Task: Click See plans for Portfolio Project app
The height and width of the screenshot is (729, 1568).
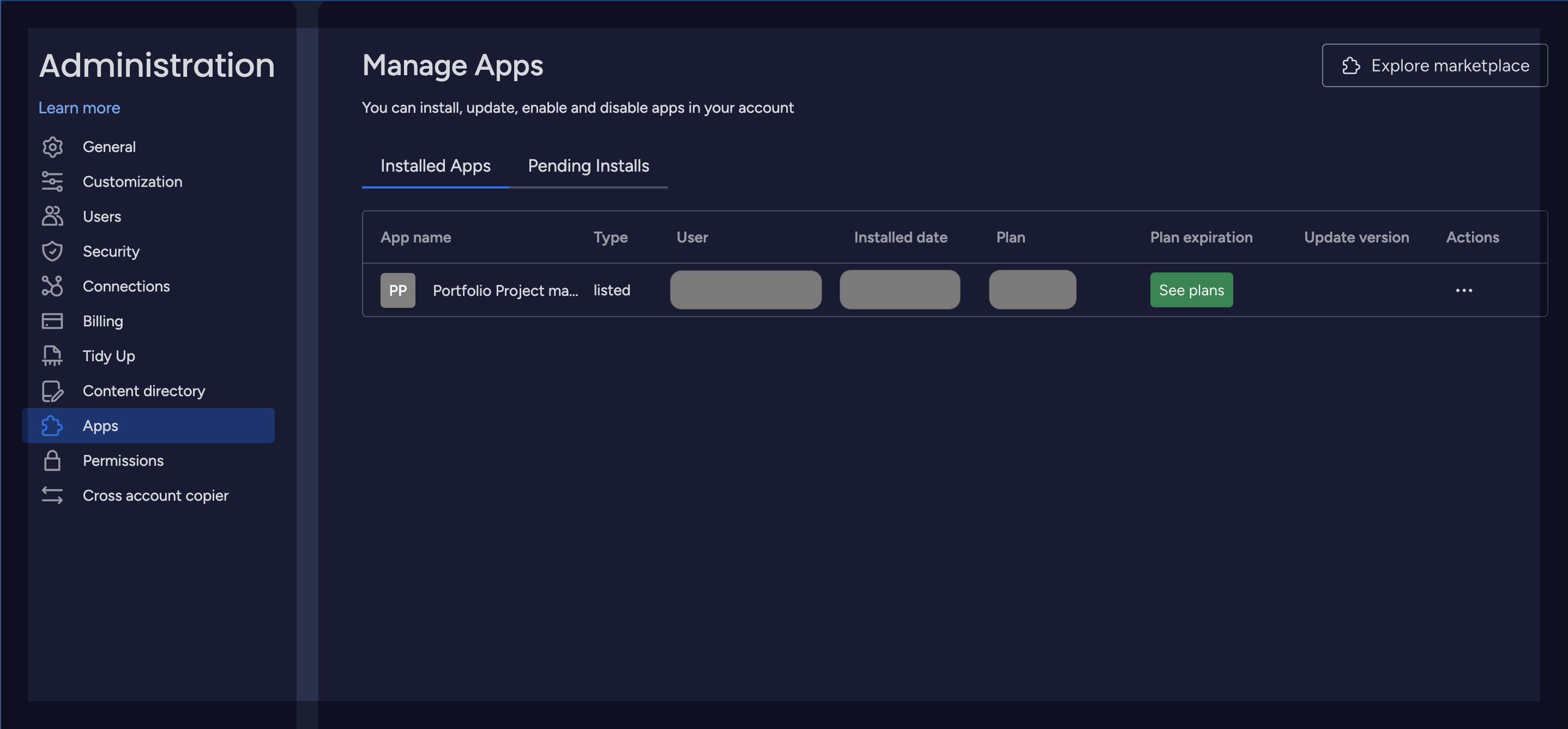Action: tap(1192, 289)
